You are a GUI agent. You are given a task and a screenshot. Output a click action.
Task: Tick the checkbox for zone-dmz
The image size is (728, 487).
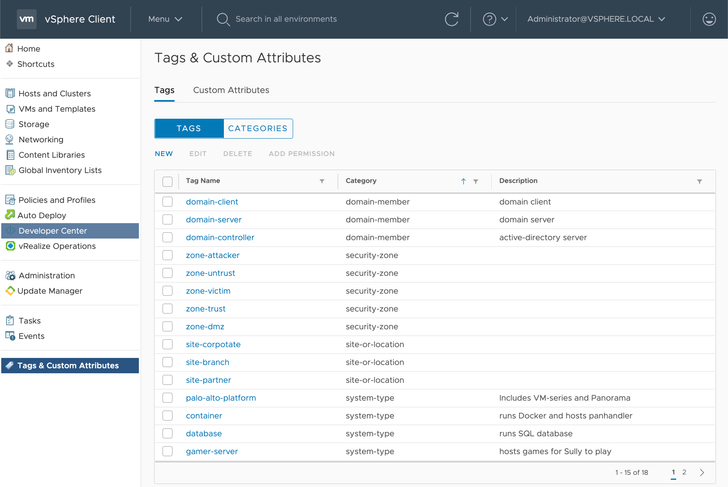click(x=167, y=327)
